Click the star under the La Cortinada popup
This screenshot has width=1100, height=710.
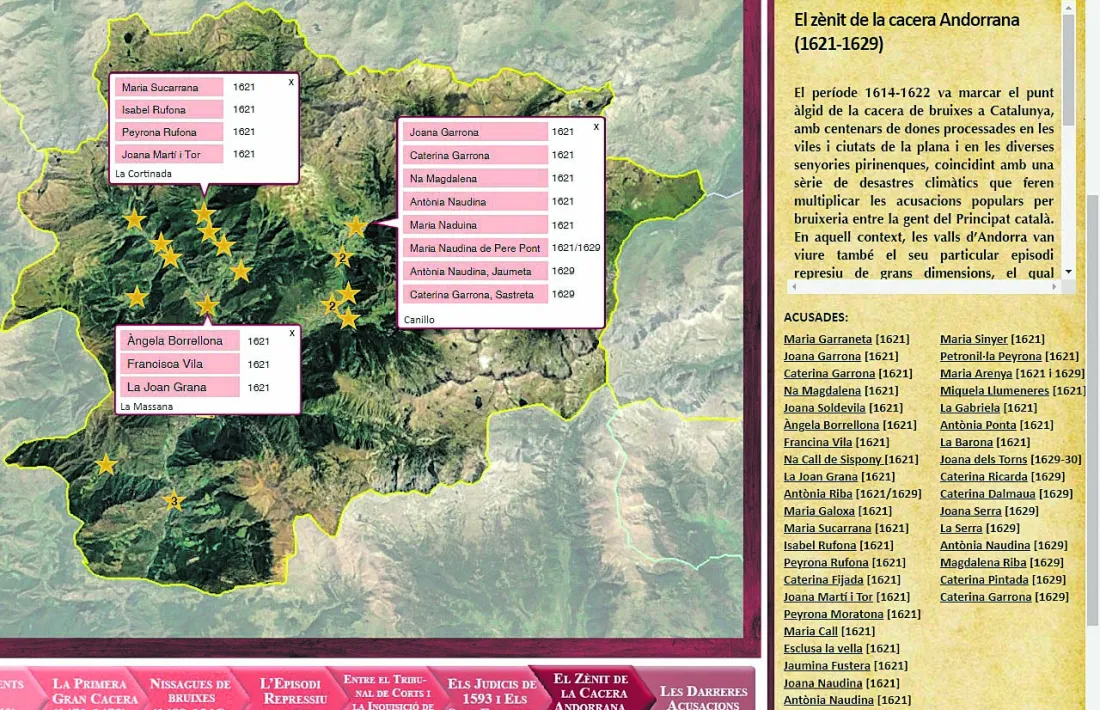click(203, 213)
